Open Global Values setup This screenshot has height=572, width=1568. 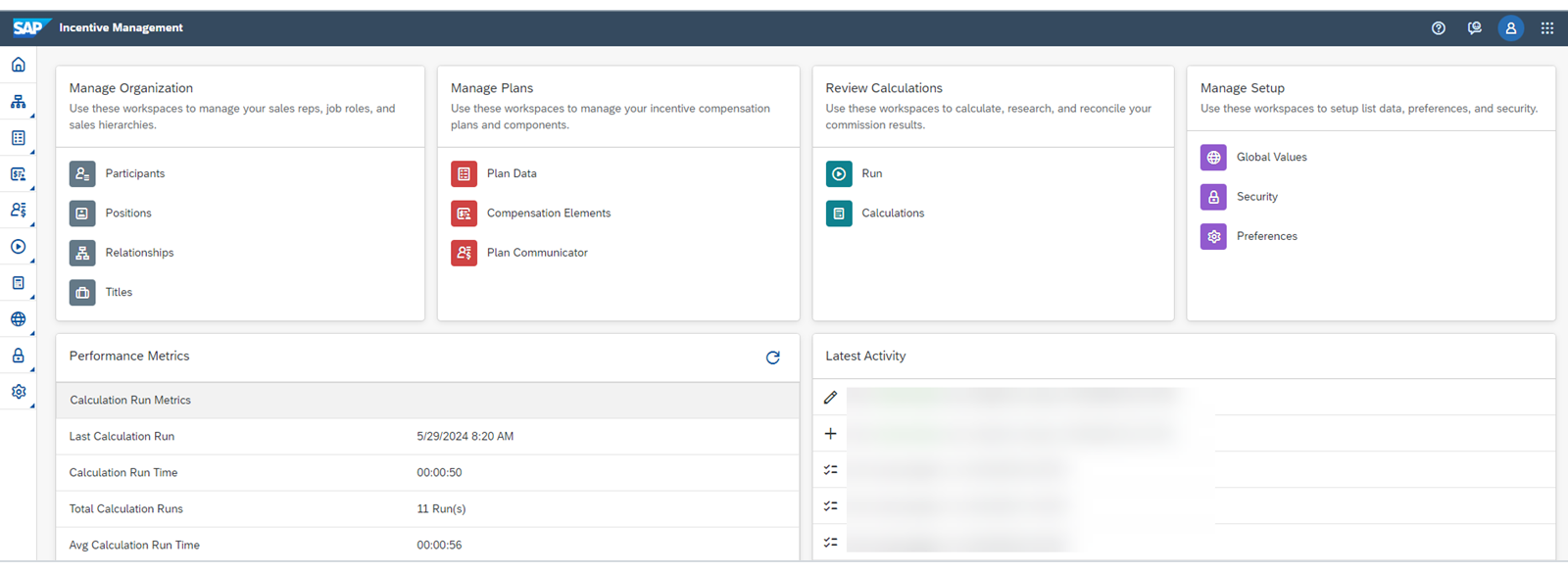pyautogui.click(x=1271, y=158)
